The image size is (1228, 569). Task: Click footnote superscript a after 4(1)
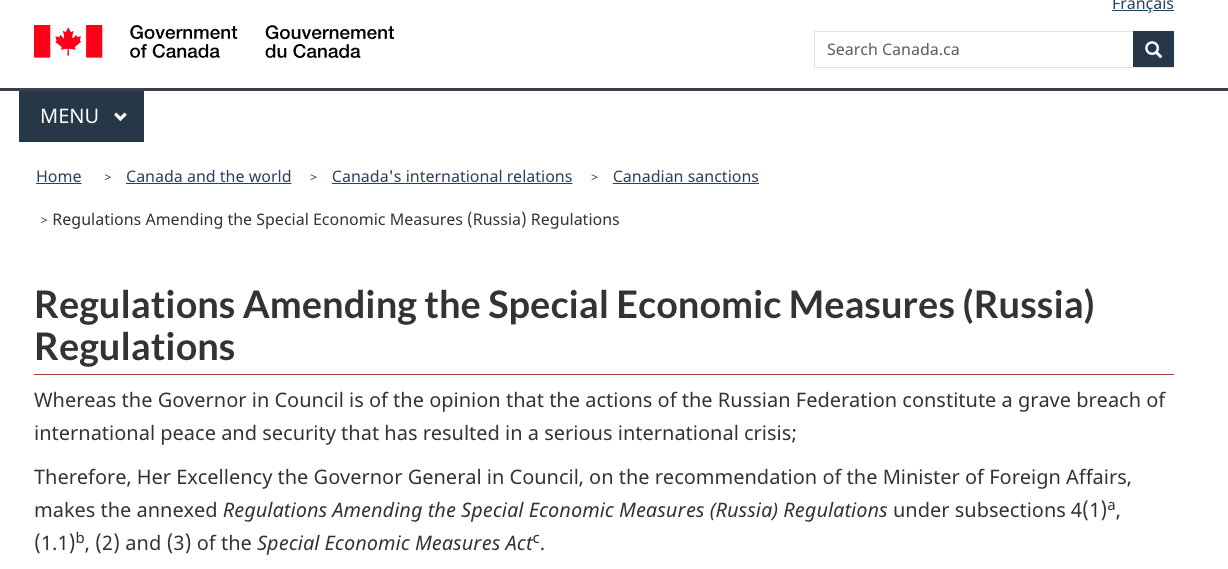(1111, 505)
